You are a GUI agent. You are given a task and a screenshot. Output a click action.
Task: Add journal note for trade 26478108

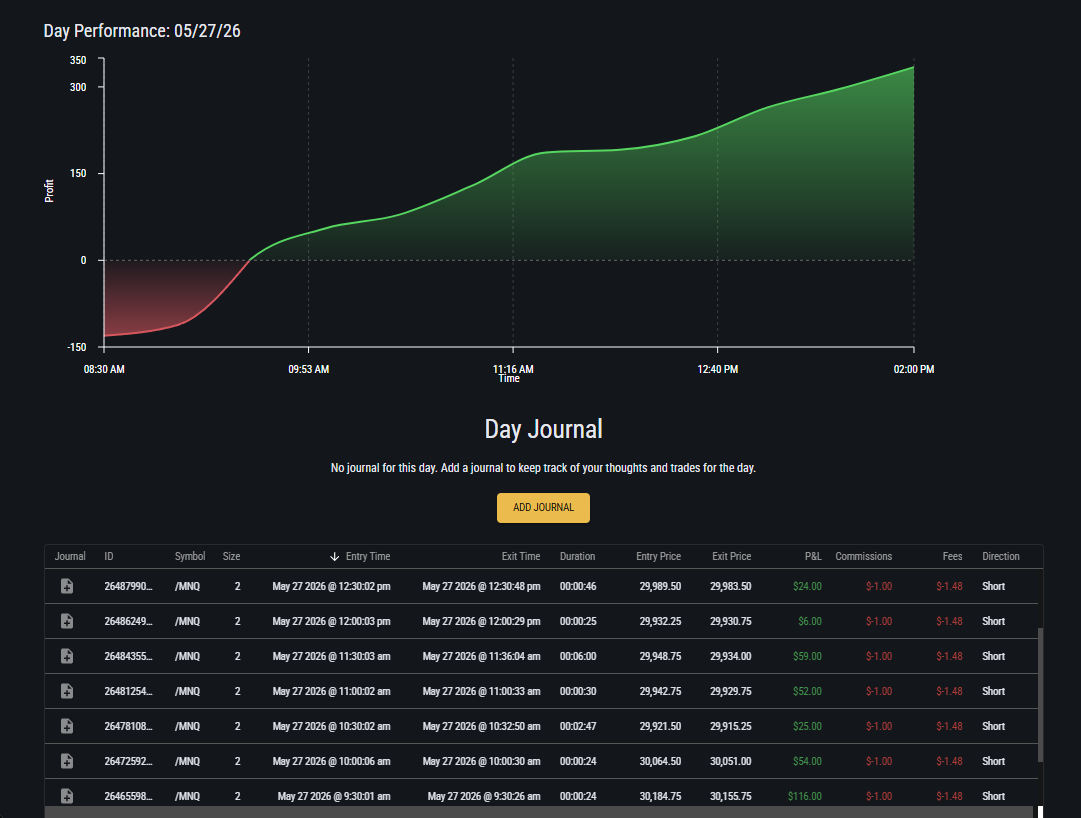tap(67, 726)
